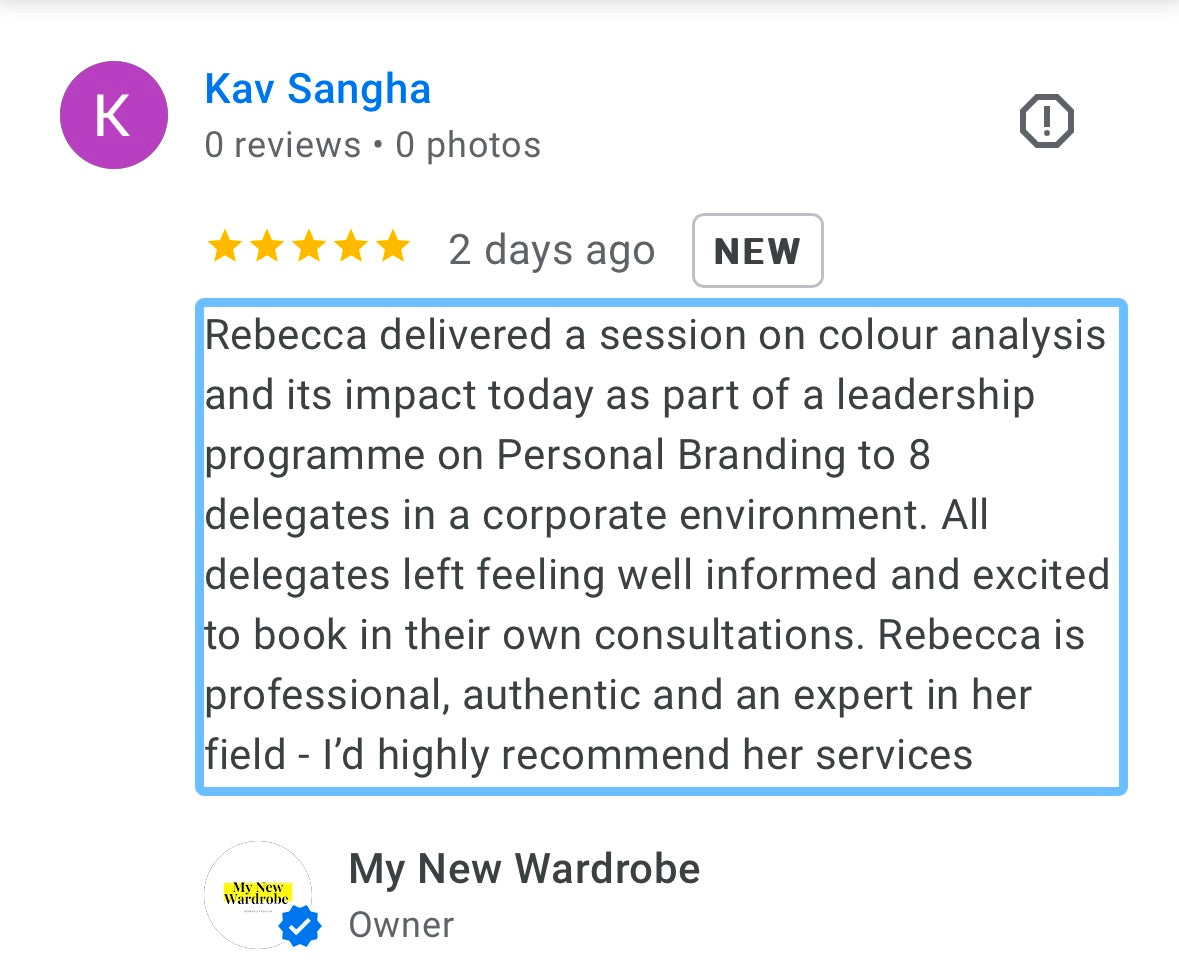This screenshot has width=1179, height=980.
Task: Select the third star in rating
Action: click(x=308, y=247)
